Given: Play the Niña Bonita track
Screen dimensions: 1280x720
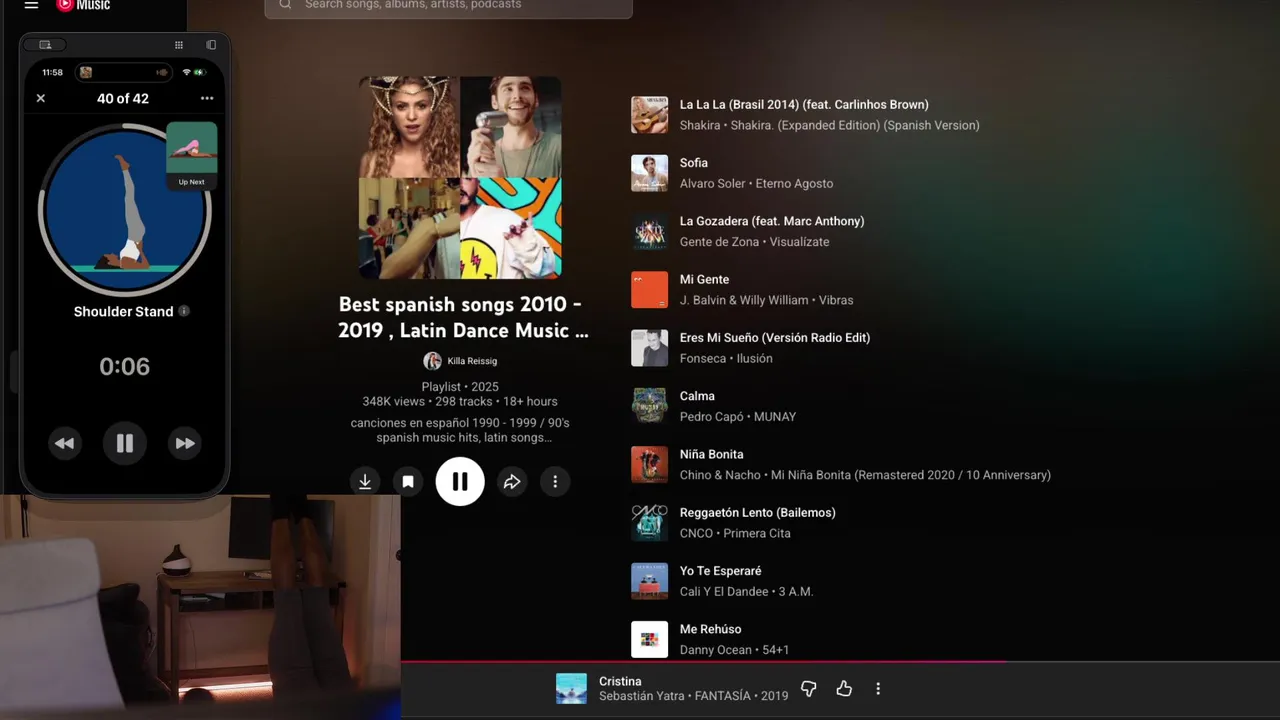Looking at the screenshot, I should [x=711, y=454].
